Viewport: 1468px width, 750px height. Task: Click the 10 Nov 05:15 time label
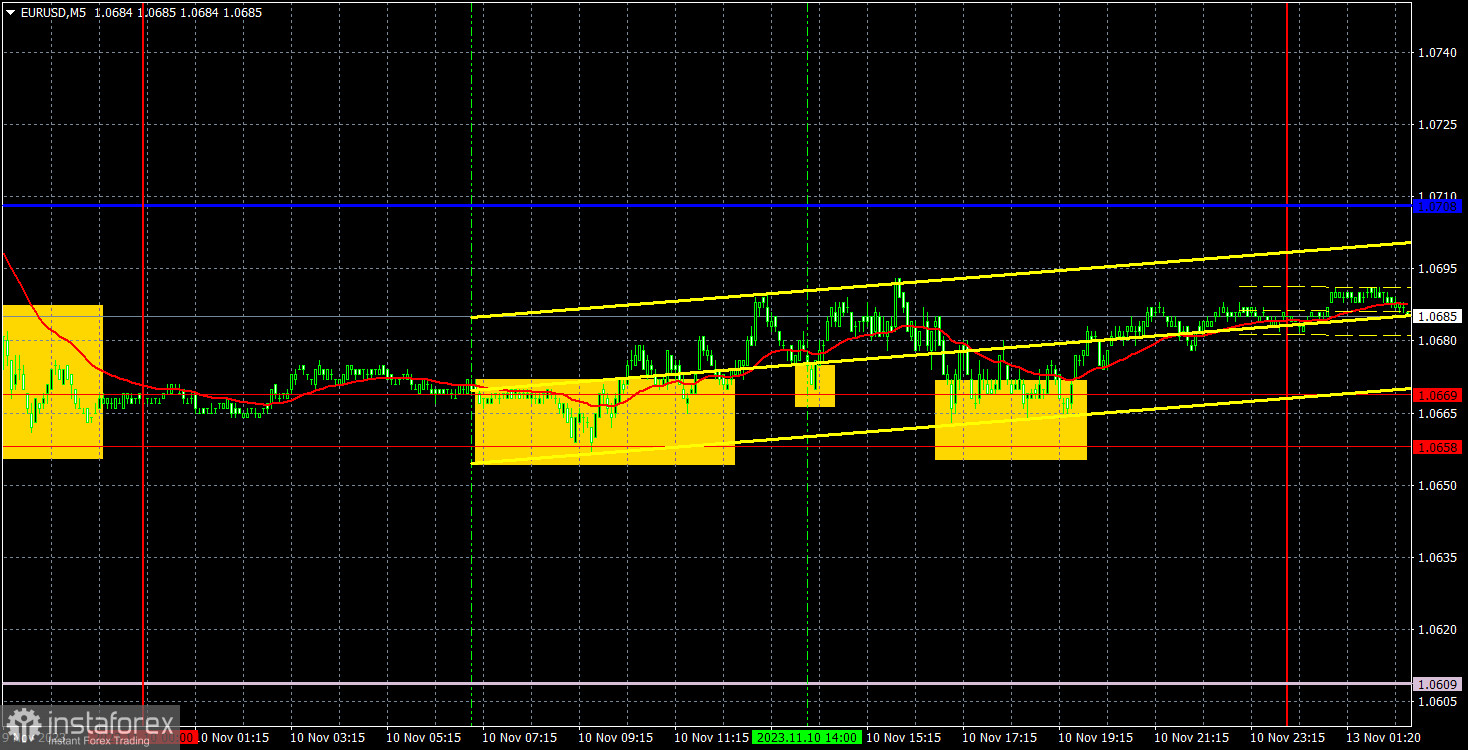[422, 738]
